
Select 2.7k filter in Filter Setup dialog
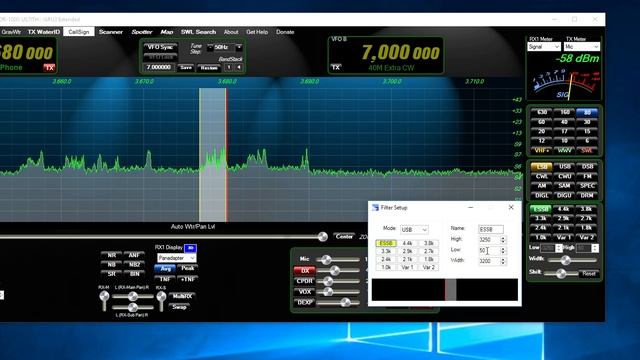[429, 251]
